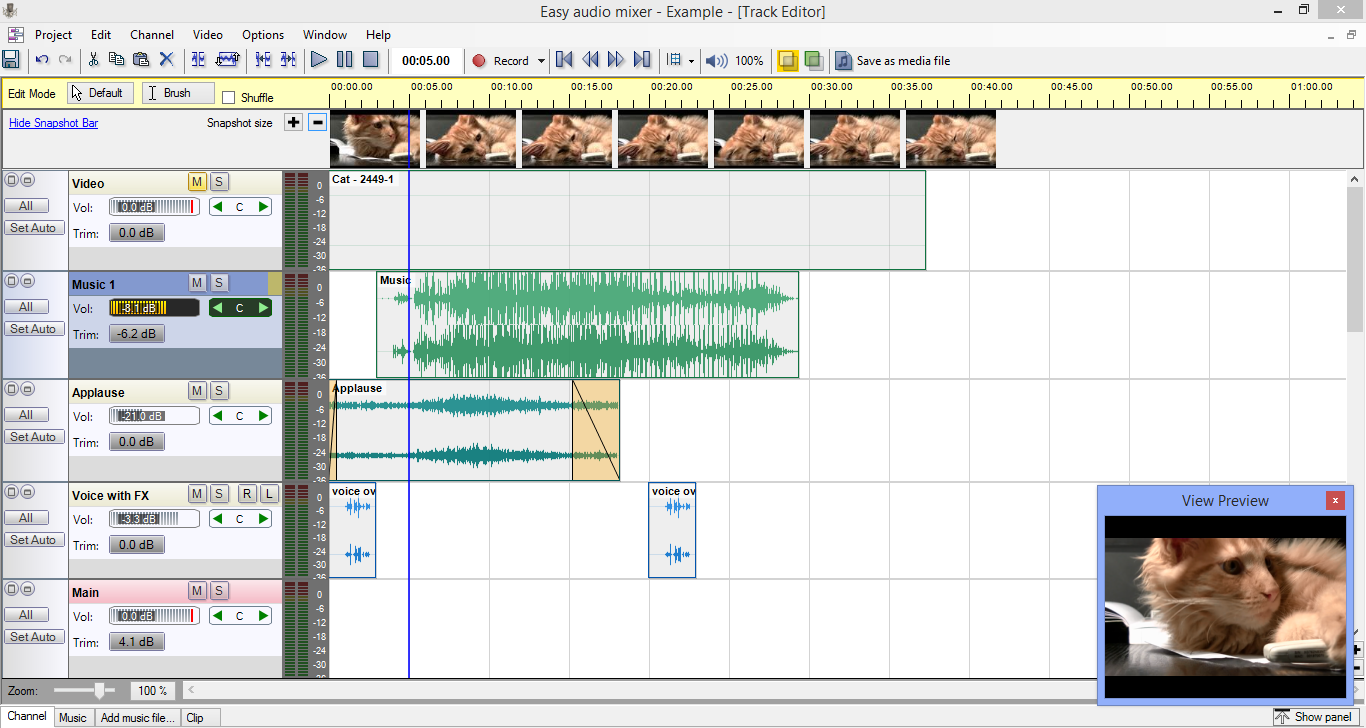Open the Help menu
Image resolution: width=1366 pixels, height=728 pixels.
point(378,34)
